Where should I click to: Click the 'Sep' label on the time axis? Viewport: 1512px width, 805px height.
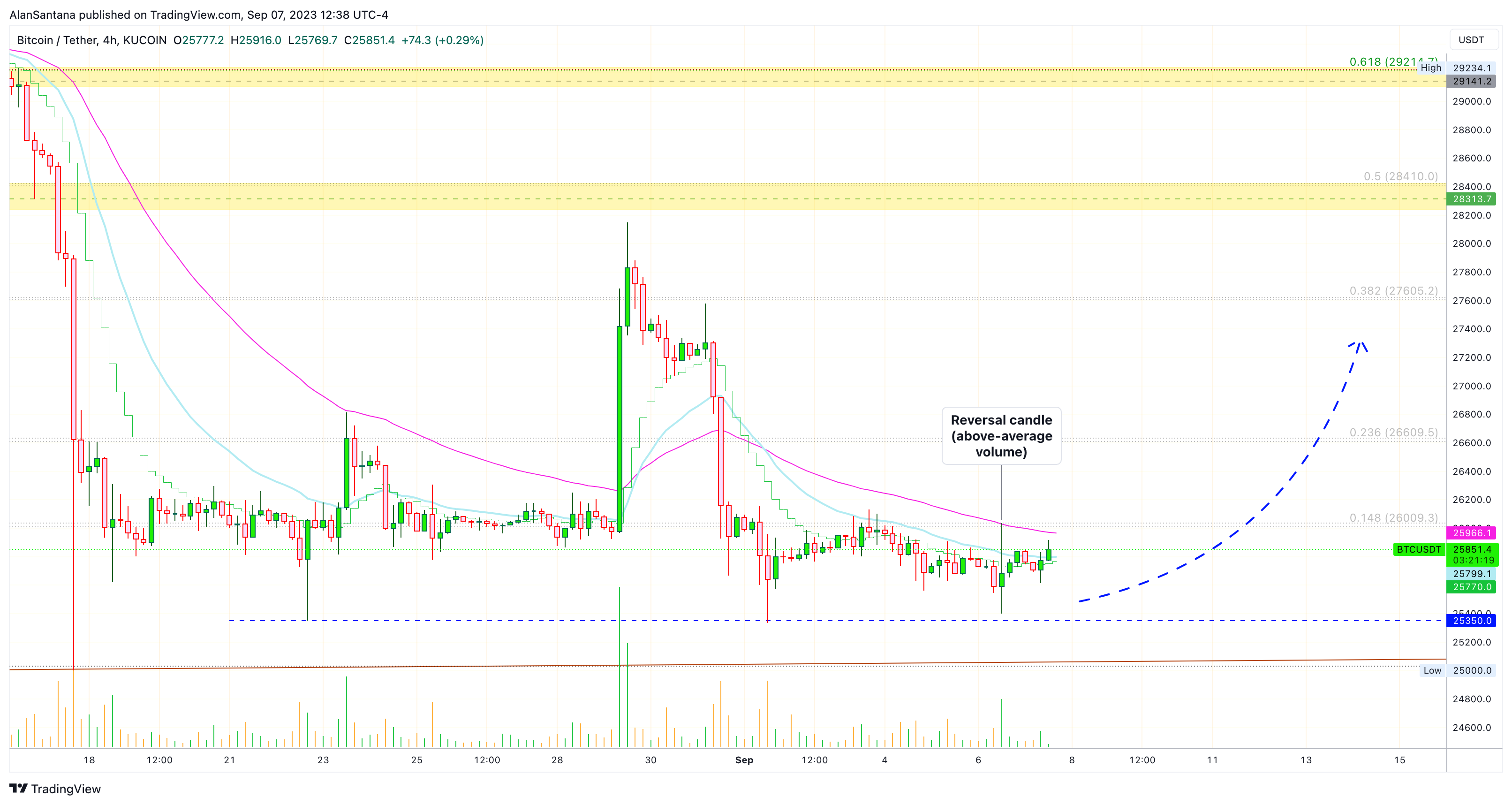point(744,760)
